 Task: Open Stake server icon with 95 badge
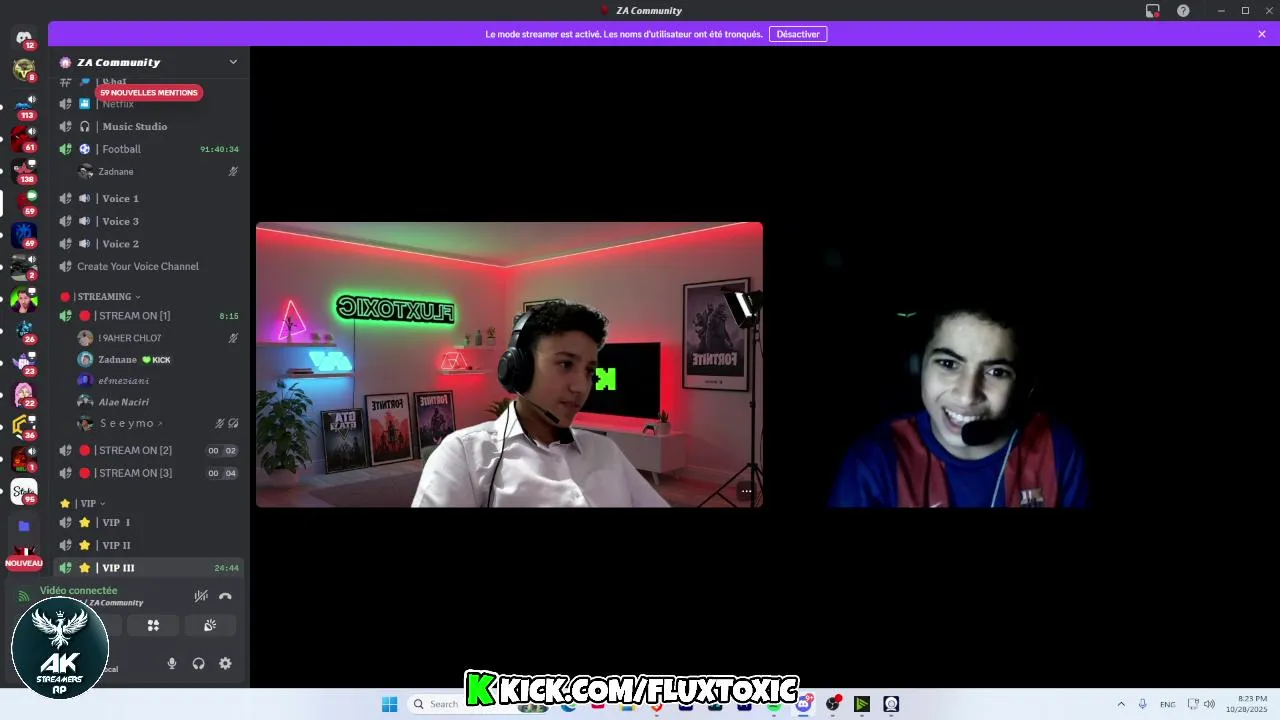pos(24,490)
